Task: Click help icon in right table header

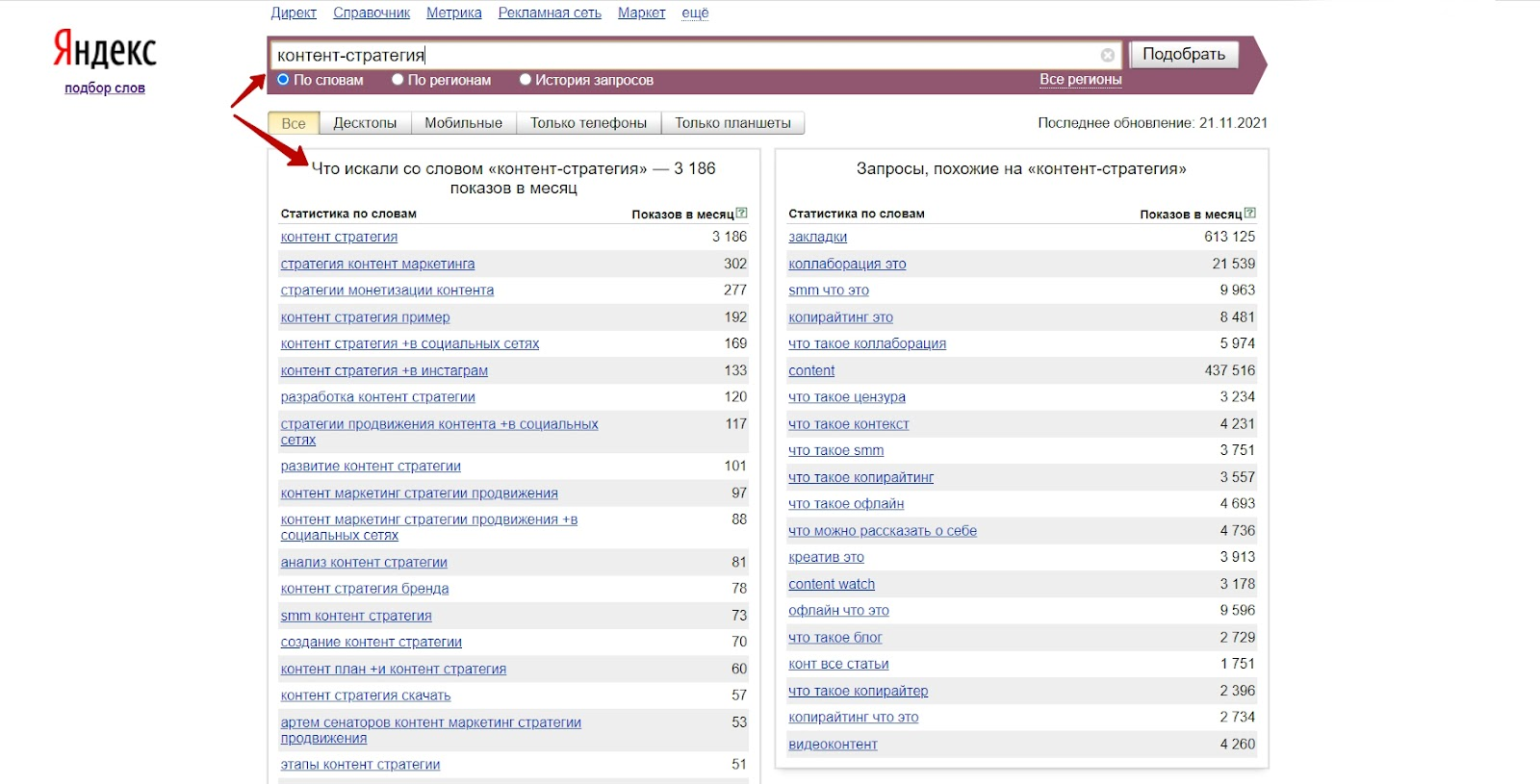Action: pyautogui.click(x=1249, y=214)
